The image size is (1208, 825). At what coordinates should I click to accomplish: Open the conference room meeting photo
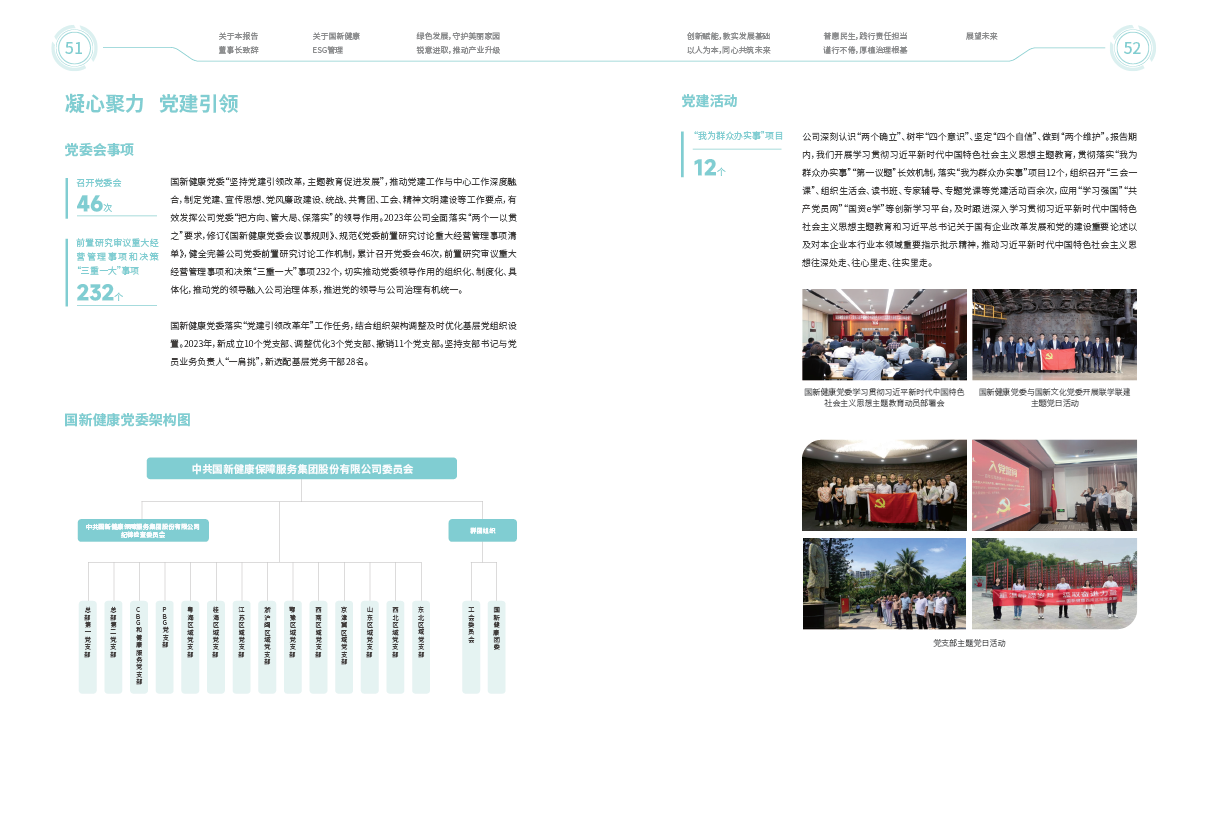[884, 334]
